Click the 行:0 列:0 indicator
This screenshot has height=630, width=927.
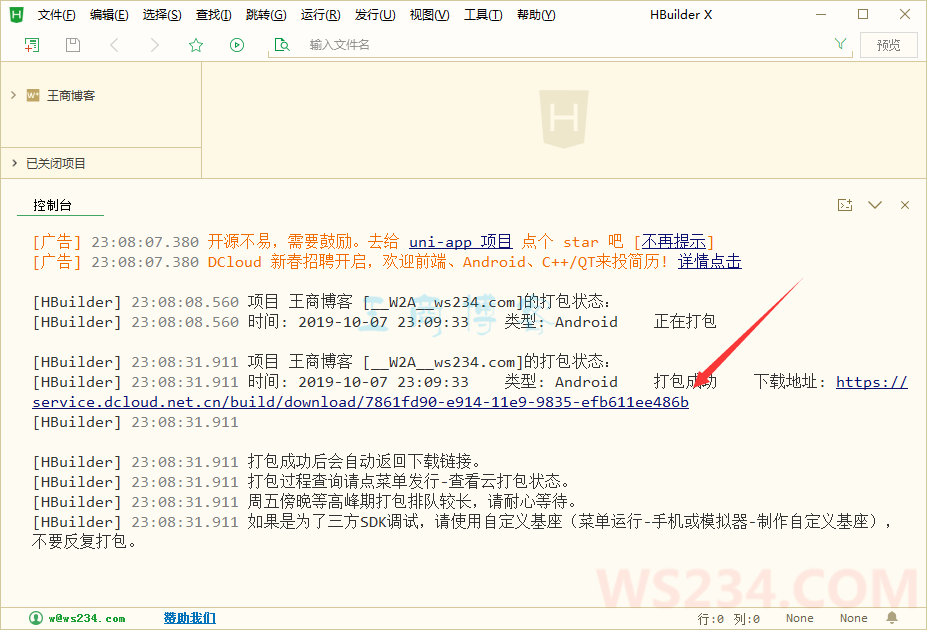click(x=728, y=618)
